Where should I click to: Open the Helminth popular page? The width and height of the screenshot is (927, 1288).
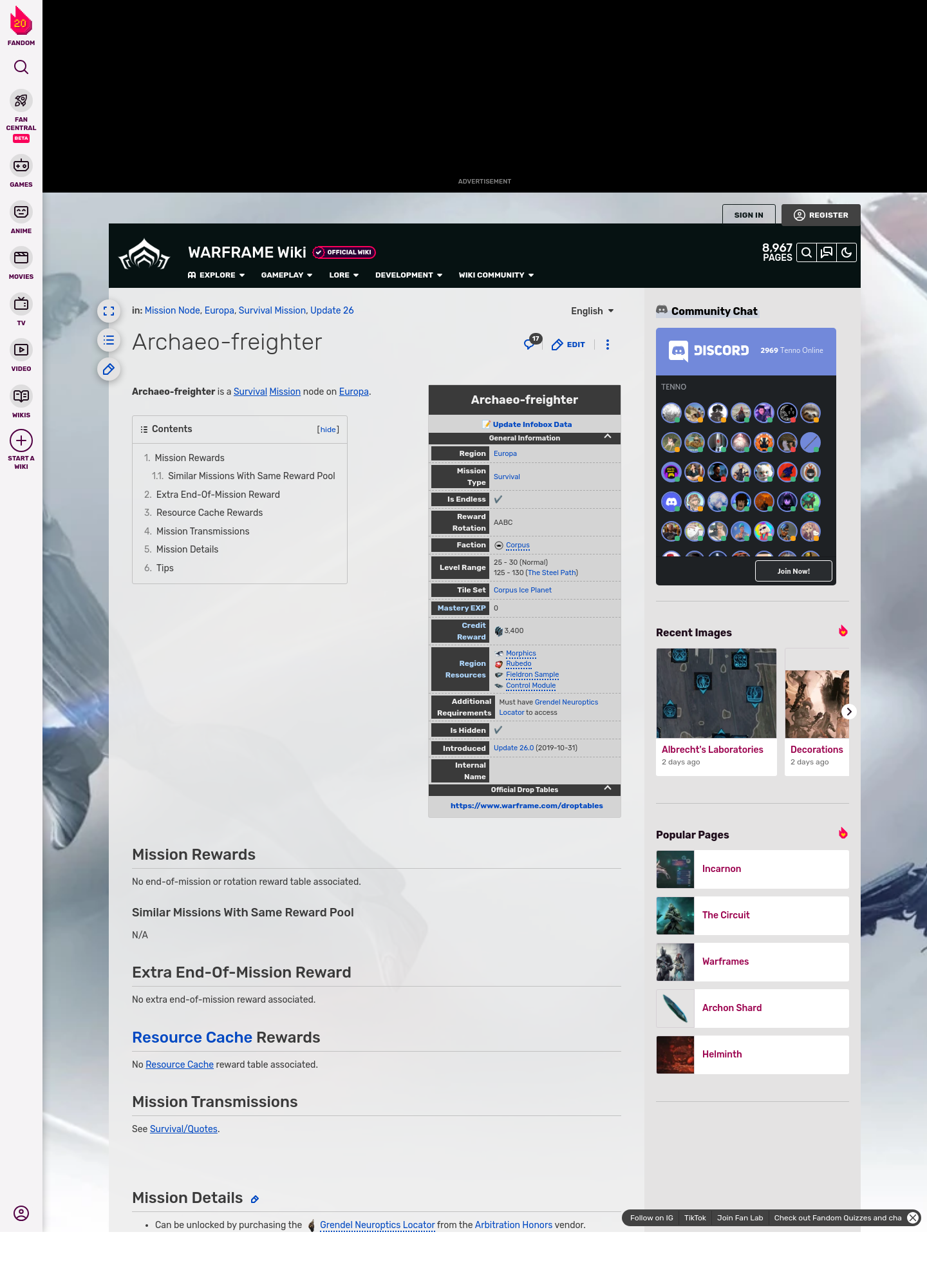point(753,1055)
